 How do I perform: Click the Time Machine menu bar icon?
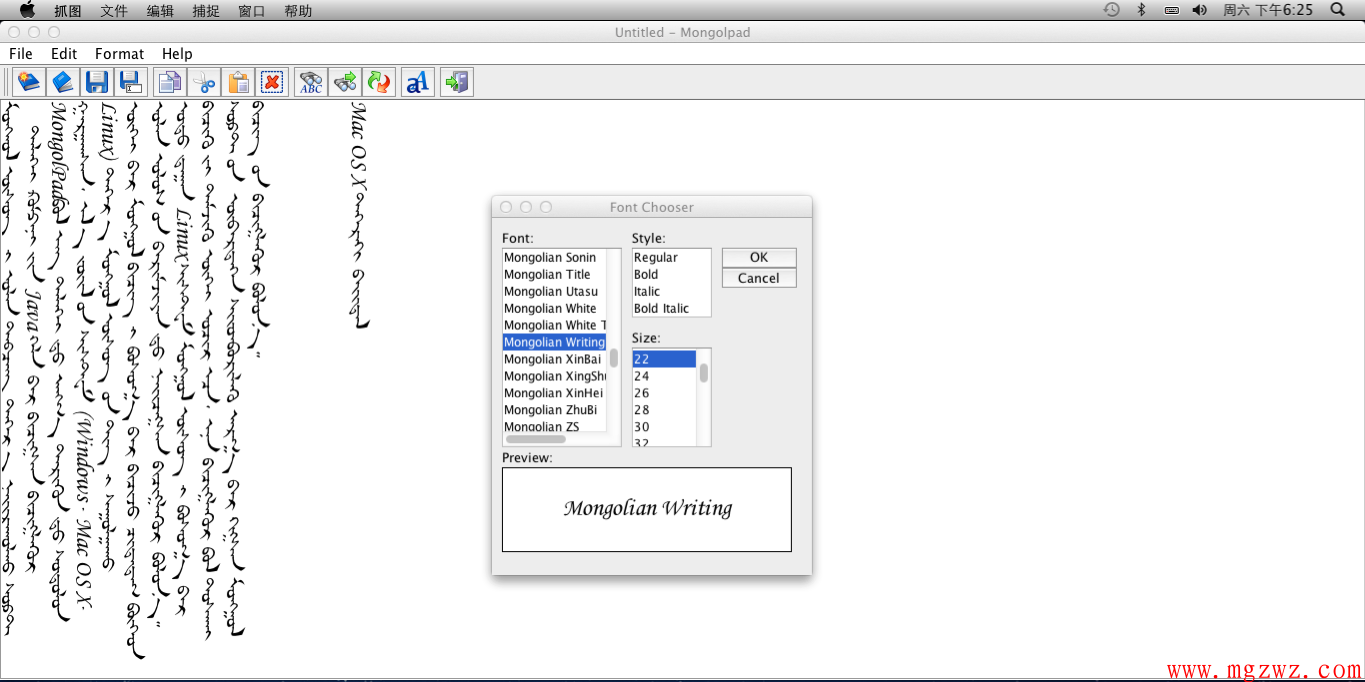(x=1111, y=10)
